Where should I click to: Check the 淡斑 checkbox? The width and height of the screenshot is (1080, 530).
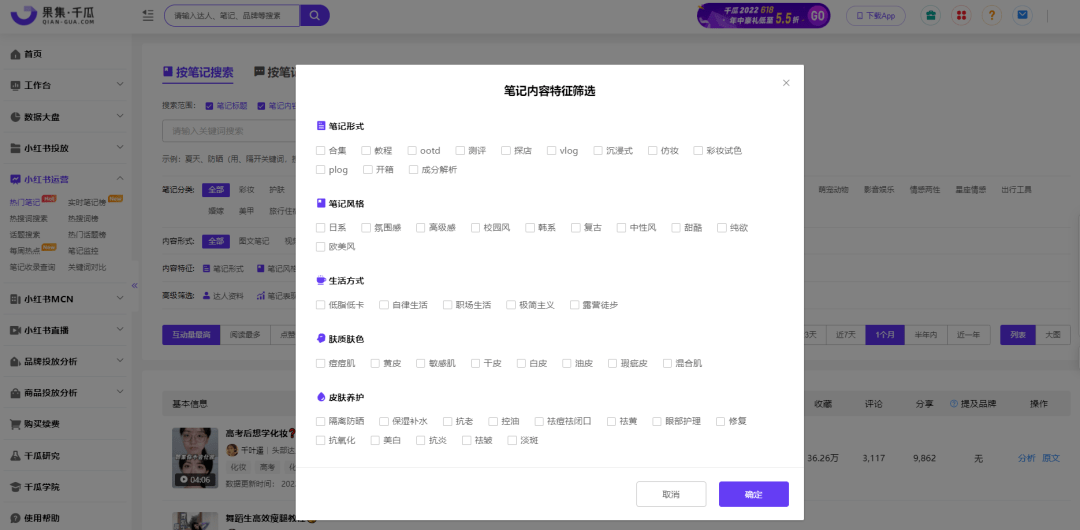(x=512, y=440)
